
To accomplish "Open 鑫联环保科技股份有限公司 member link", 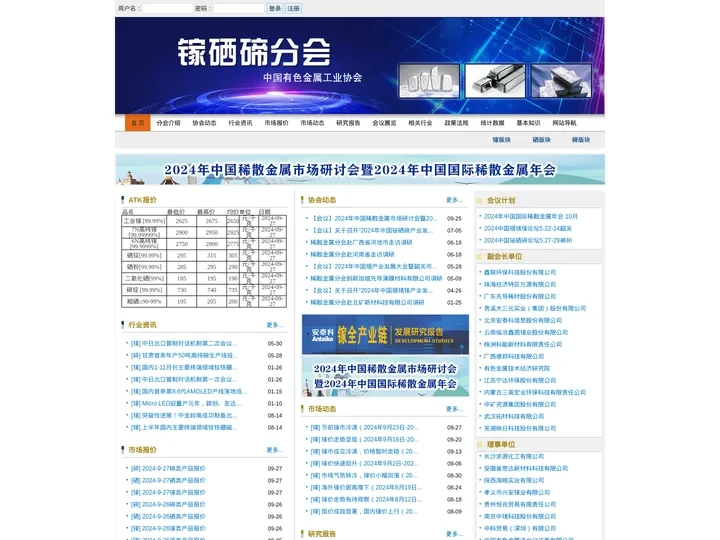I will [x=520, y=272].
